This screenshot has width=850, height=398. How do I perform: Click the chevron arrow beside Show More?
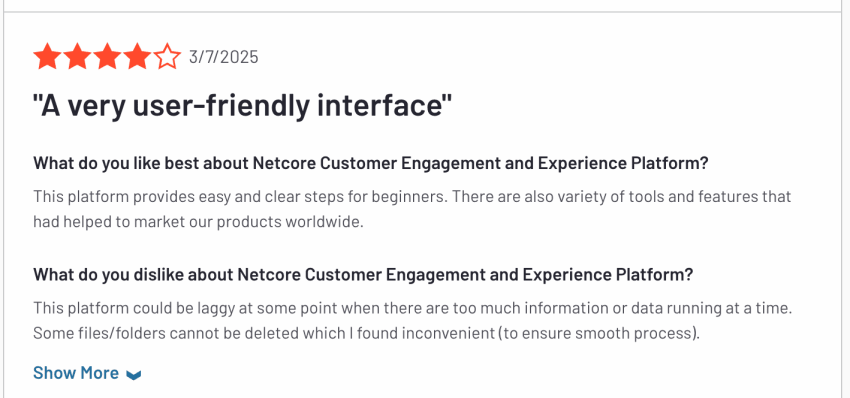[x=133, y=375]
